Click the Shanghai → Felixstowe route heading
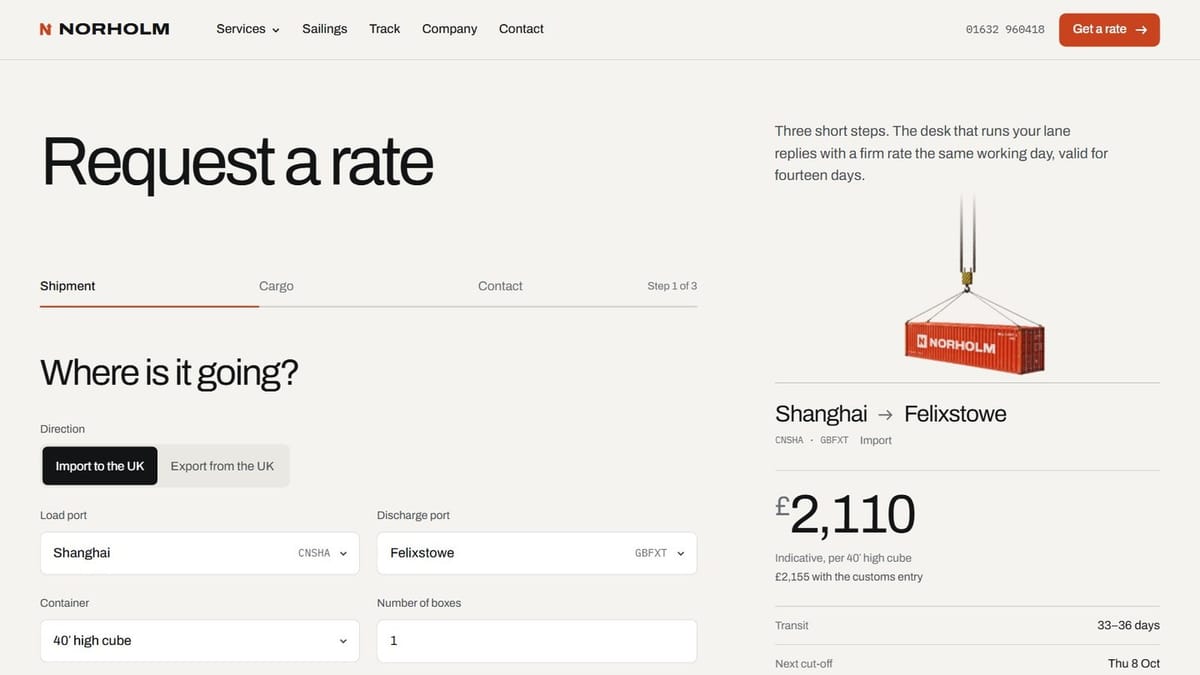 tap(891, 414)
